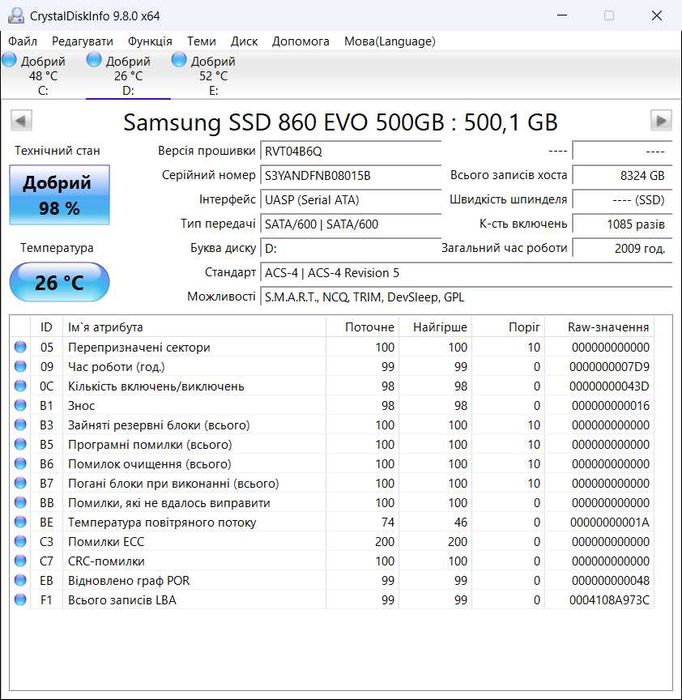This screenshot has height=700, width=682.
Task: Click power on hours value 2009 год.
Action: coord(622,248)
